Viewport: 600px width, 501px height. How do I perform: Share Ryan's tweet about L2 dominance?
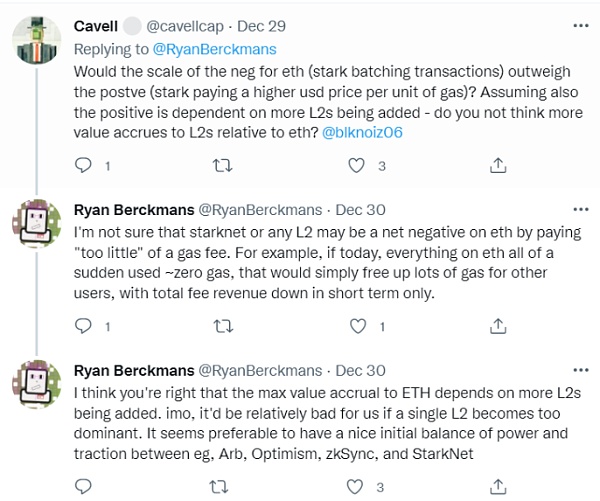[497, 487]
